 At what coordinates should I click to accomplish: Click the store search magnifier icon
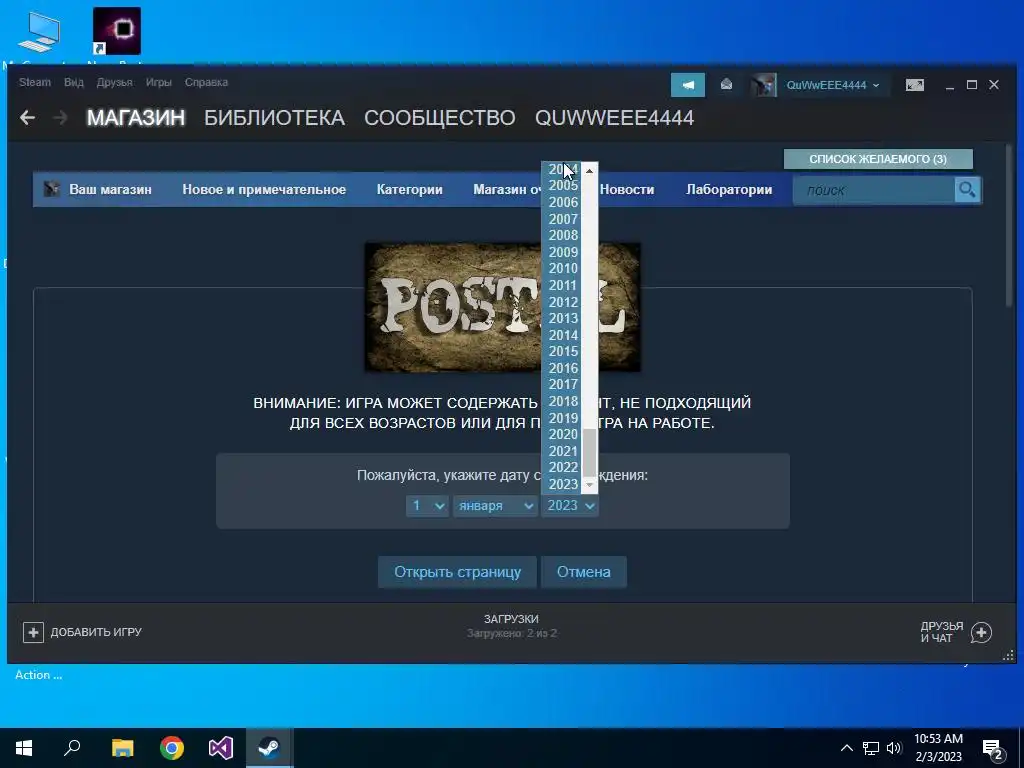[967, 190]
